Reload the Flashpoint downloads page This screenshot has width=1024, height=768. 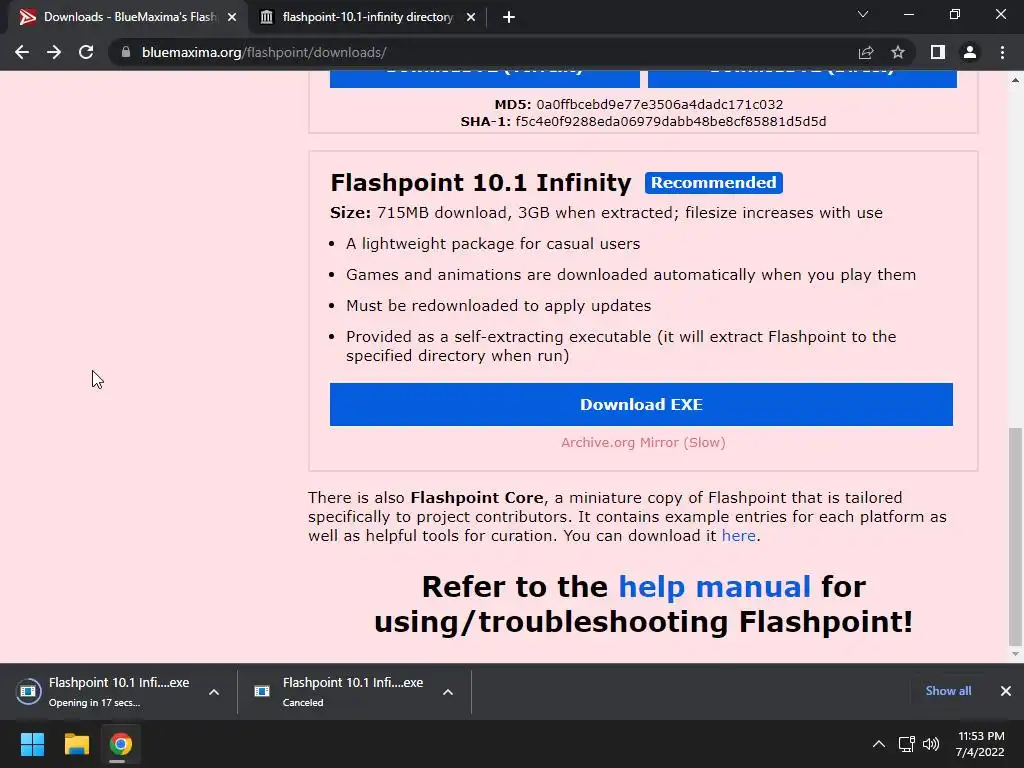coord(86,52)
